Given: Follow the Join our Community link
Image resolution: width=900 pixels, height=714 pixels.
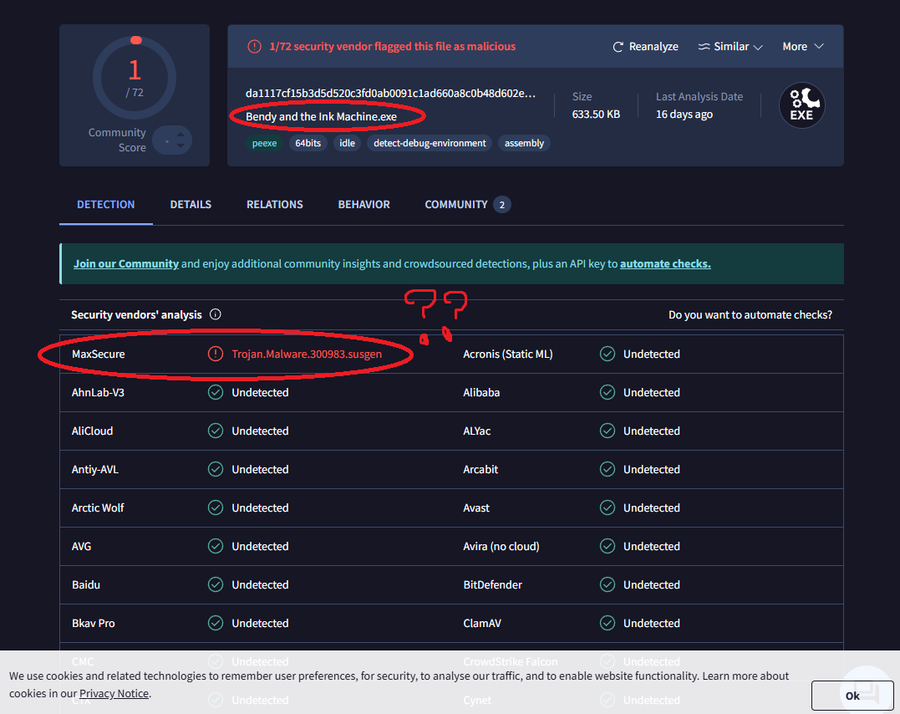Looking at the screenshot, I should (126, 264).
